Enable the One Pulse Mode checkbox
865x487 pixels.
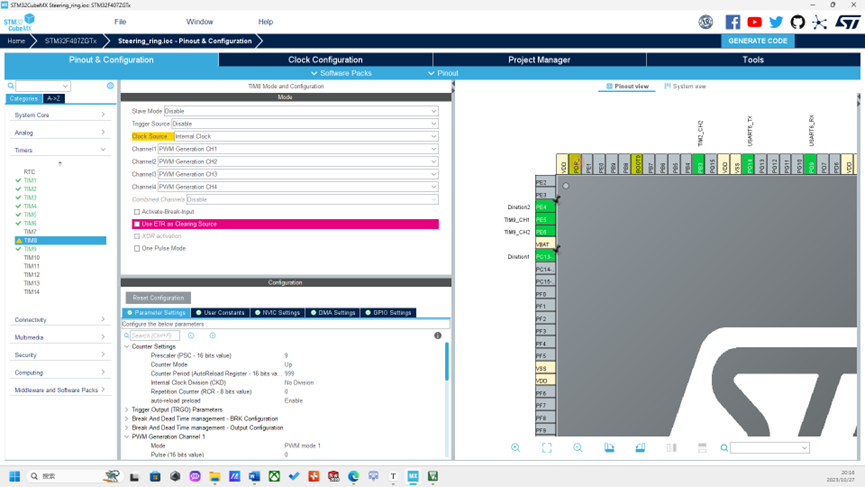coord(137,248)
